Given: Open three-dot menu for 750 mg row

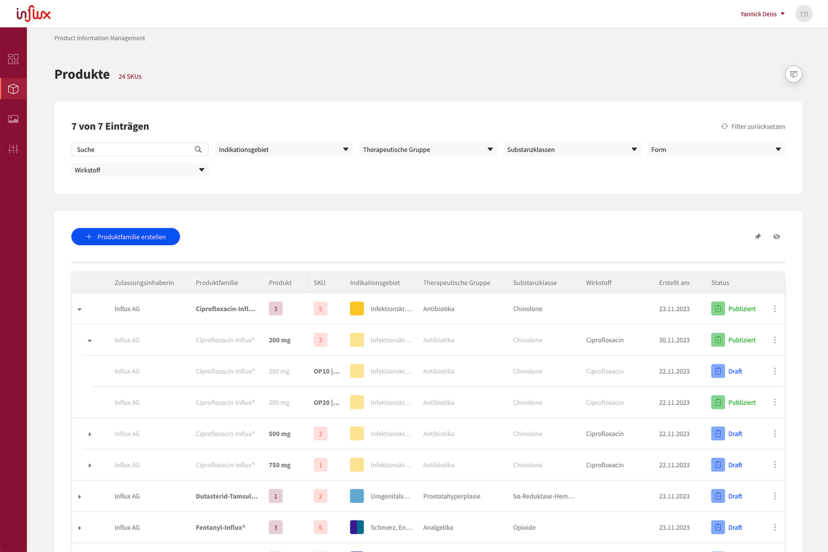Looking at the screenshot, I should pos(775,464).
